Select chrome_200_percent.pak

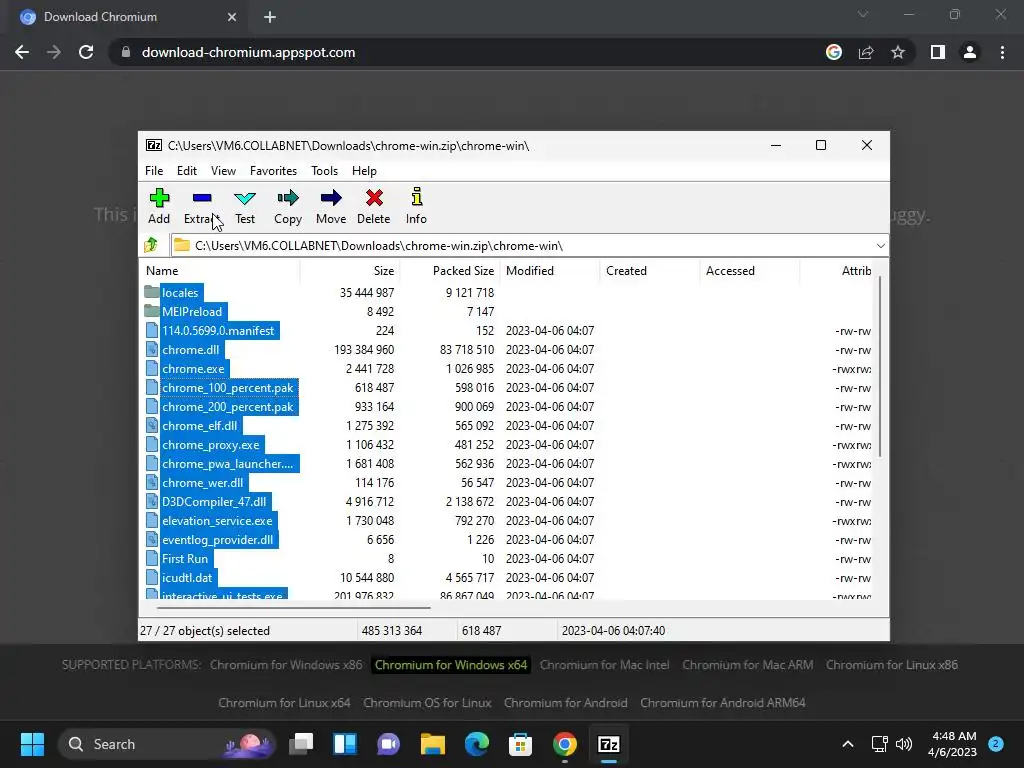point(228,407)
